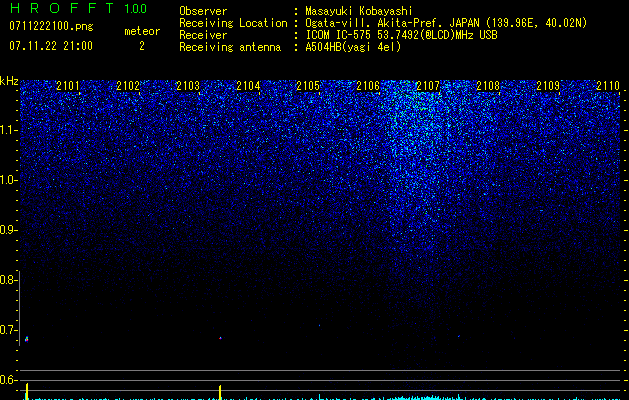Click the HROFFT title text
629x400 pixels.
pyautogui.click(x=62, y=8)
